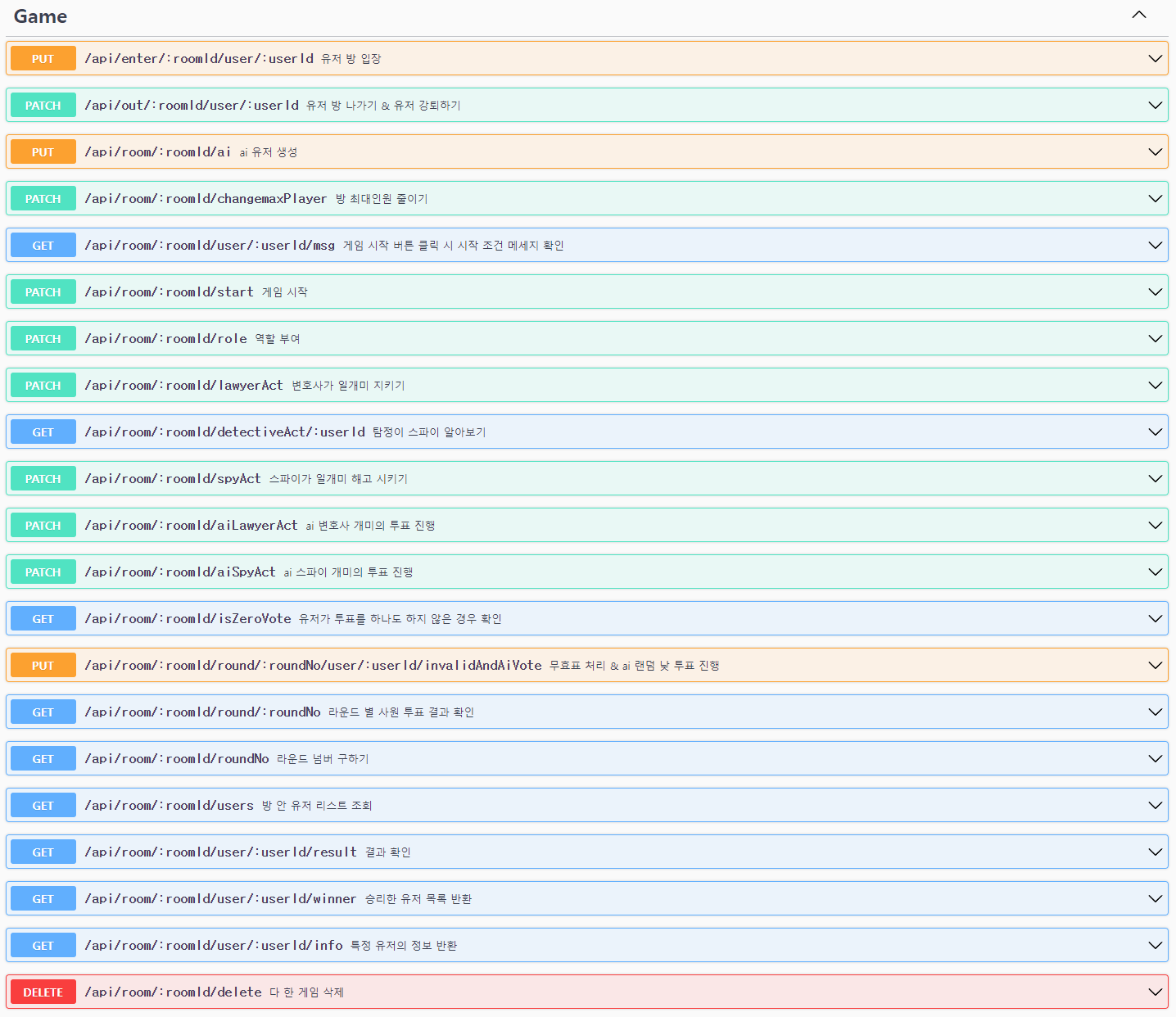Click the PATCH badge on the start endpoint

(x=43, y=292)
